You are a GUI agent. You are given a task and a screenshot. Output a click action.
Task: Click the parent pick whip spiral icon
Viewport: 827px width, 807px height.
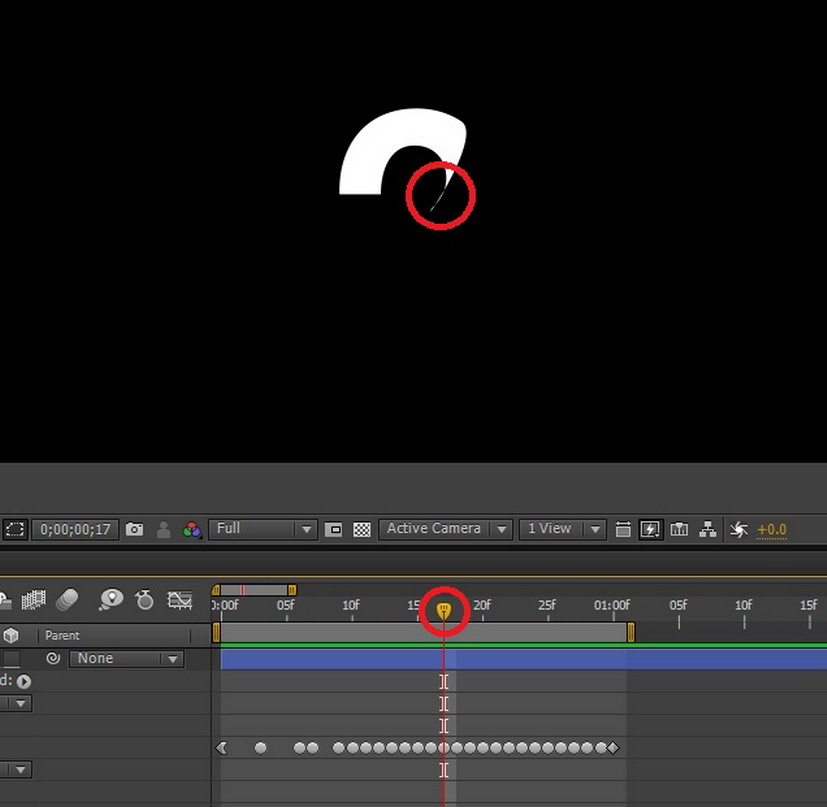click(x=53, y=658)
